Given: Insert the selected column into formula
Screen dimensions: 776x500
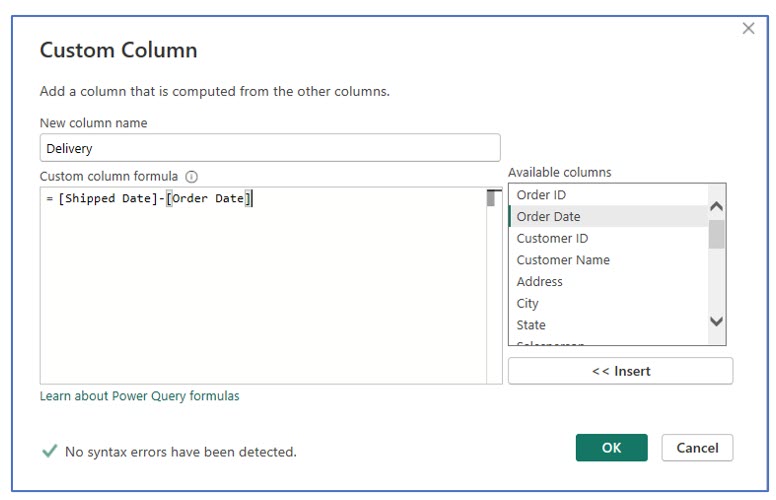Looking at the screenshot, I should click(x=621, y=371).
